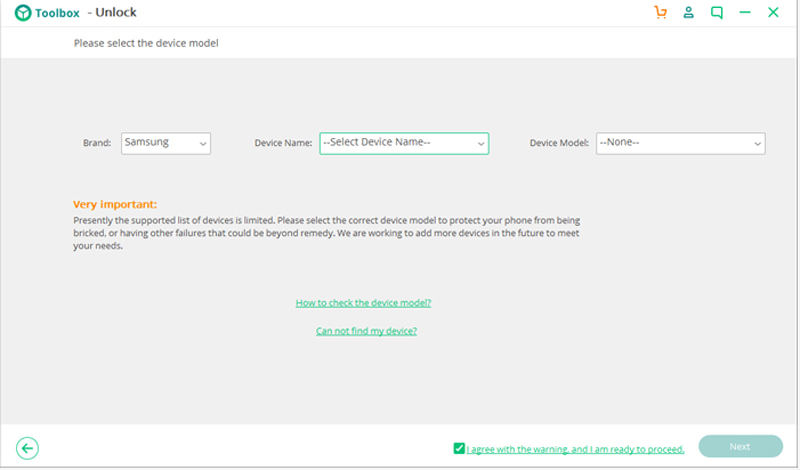Open the shopping cart icon
The image size is (800, 470).
(x=660, y=12)
